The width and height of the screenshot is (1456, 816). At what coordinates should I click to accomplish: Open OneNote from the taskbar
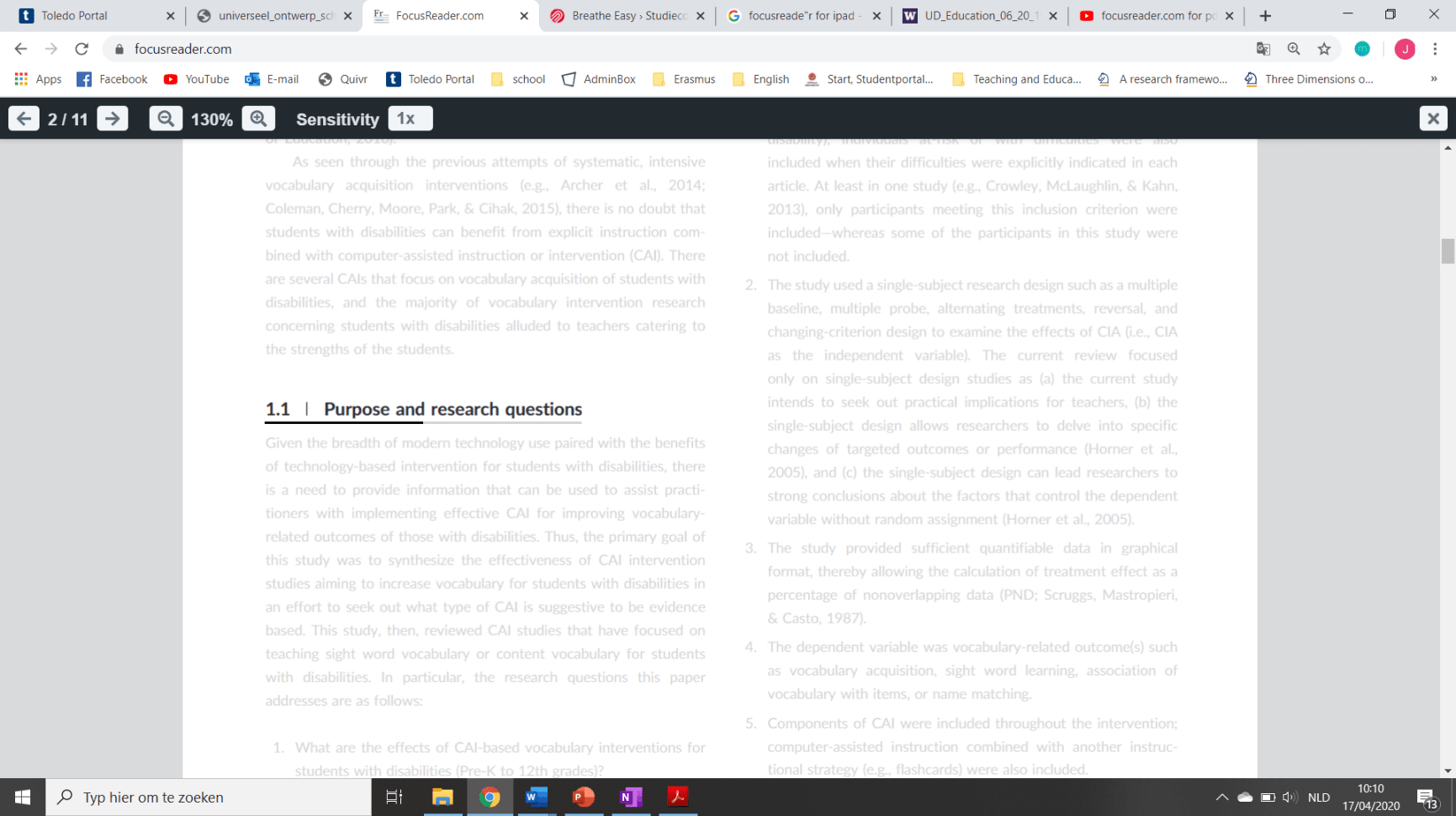[631, 797]
